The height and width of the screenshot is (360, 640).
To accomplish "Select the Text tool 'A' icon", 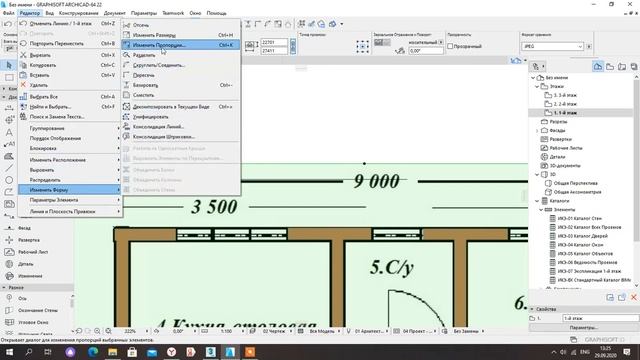I will click(9, 132).
